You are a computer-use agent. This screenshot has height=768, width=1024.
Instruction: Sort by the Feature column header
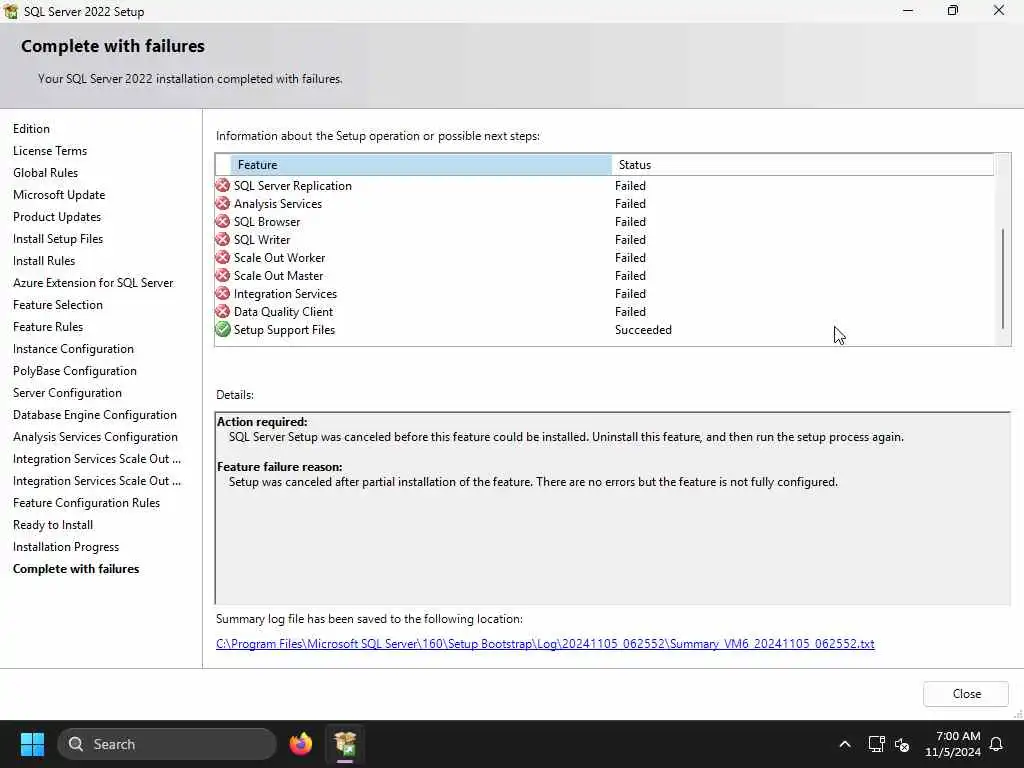click(421, 165)
